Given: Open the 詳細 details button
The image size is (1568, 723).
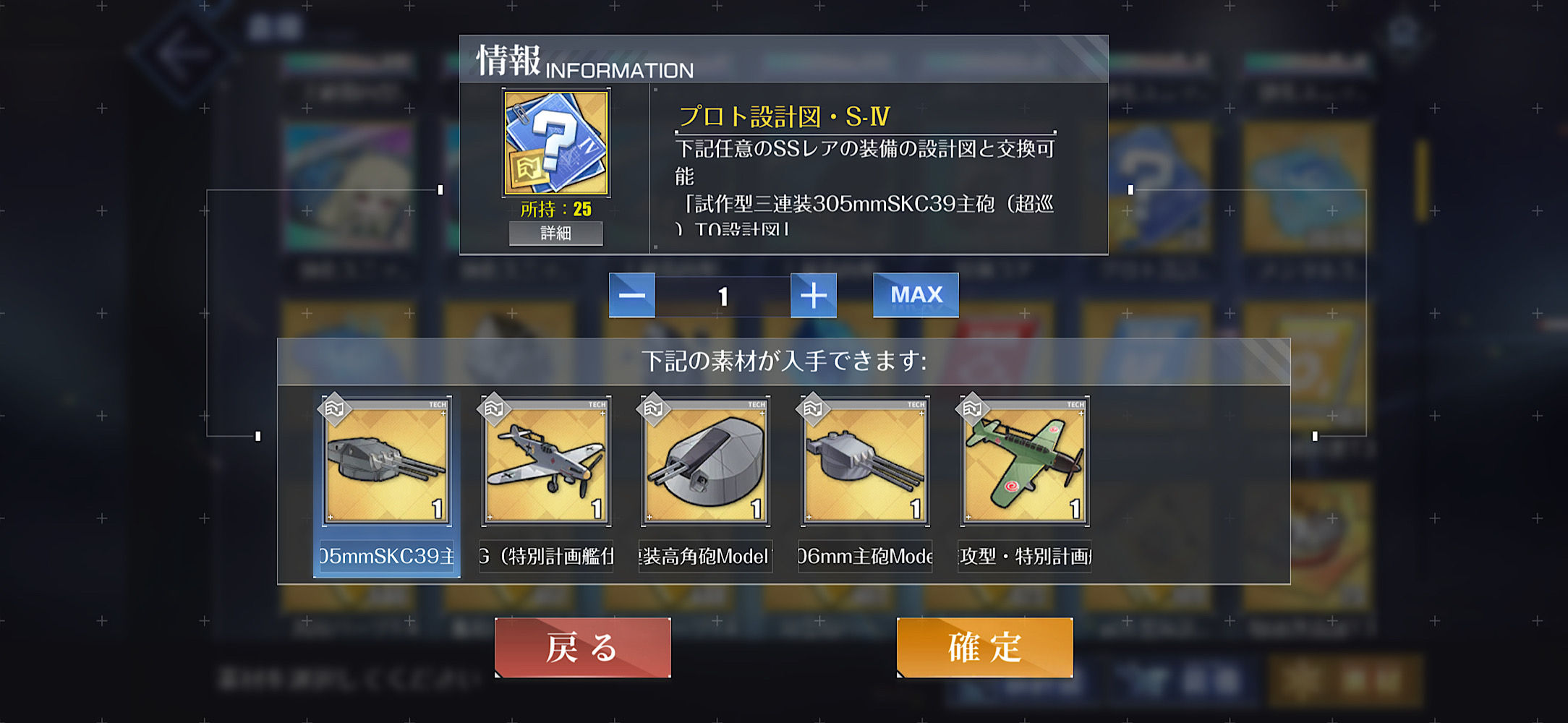Looking at the screenshot, I should 555,234.
